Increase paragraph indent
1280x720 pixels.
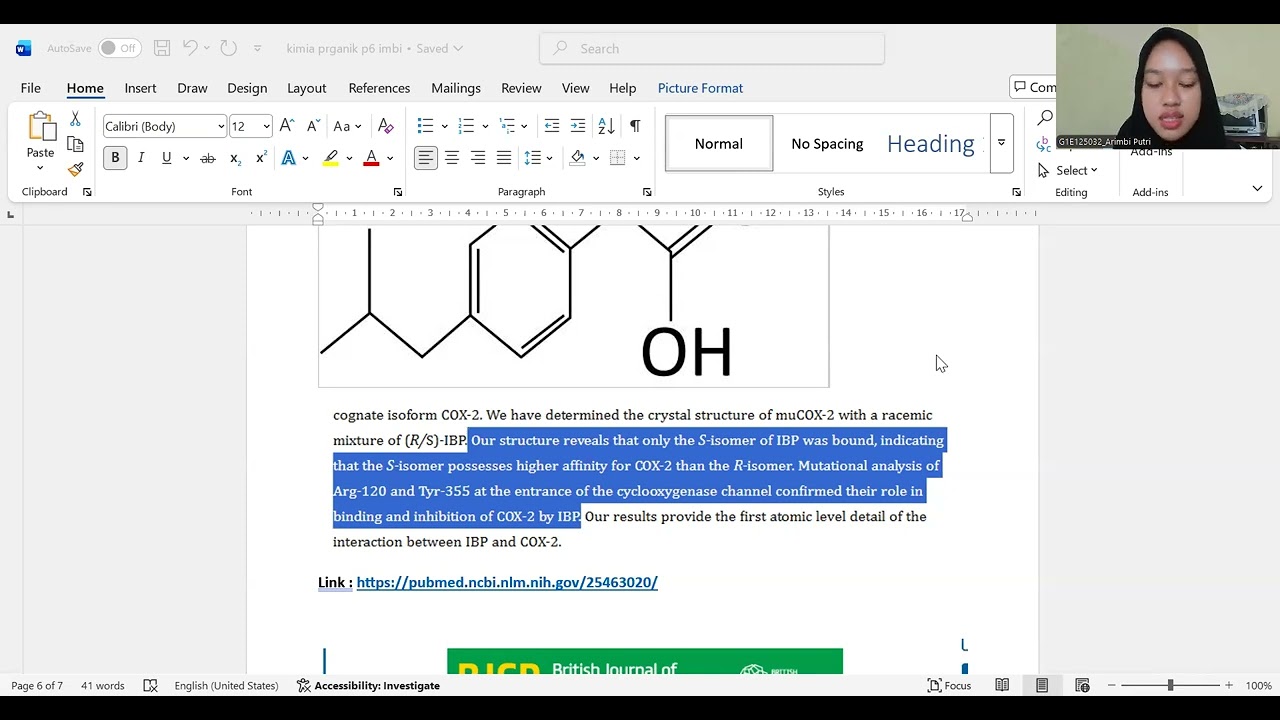click(578, 126)
